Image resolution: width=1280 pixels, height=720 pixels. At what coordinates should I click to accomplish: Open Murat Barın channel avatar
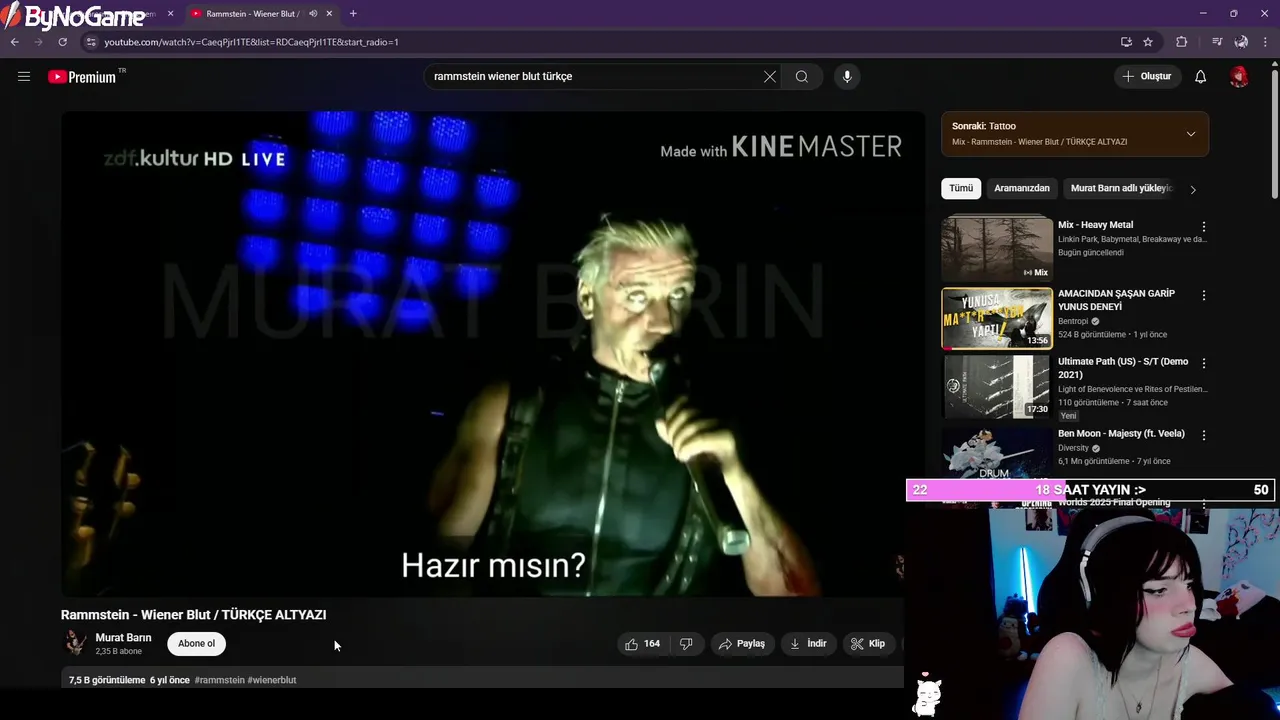tap(75, 643)
